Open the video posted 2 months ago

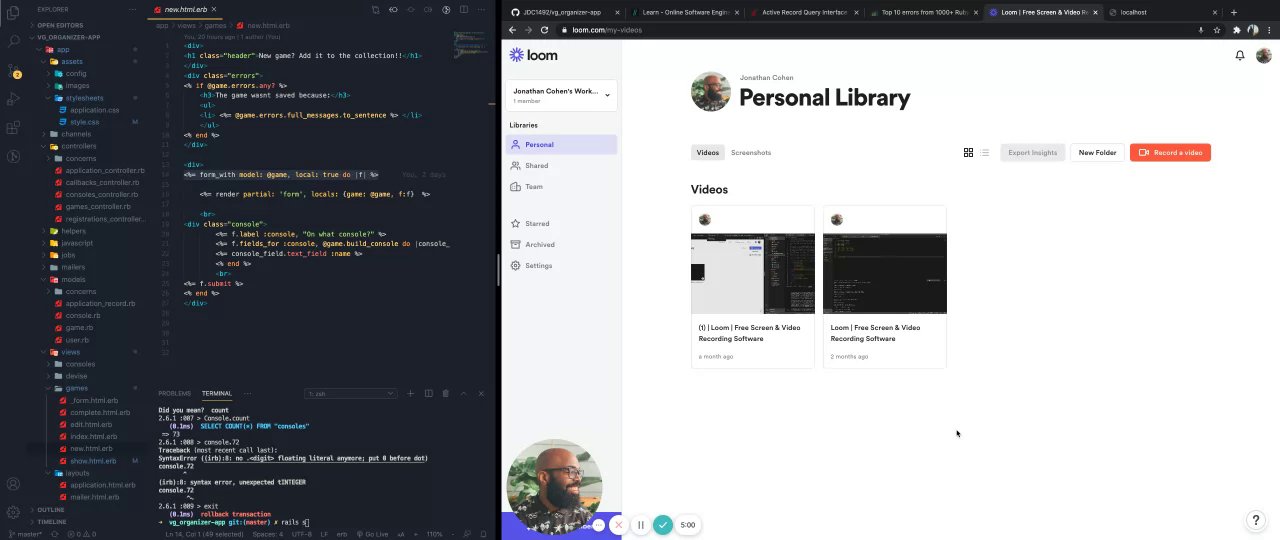click(884, 287)
